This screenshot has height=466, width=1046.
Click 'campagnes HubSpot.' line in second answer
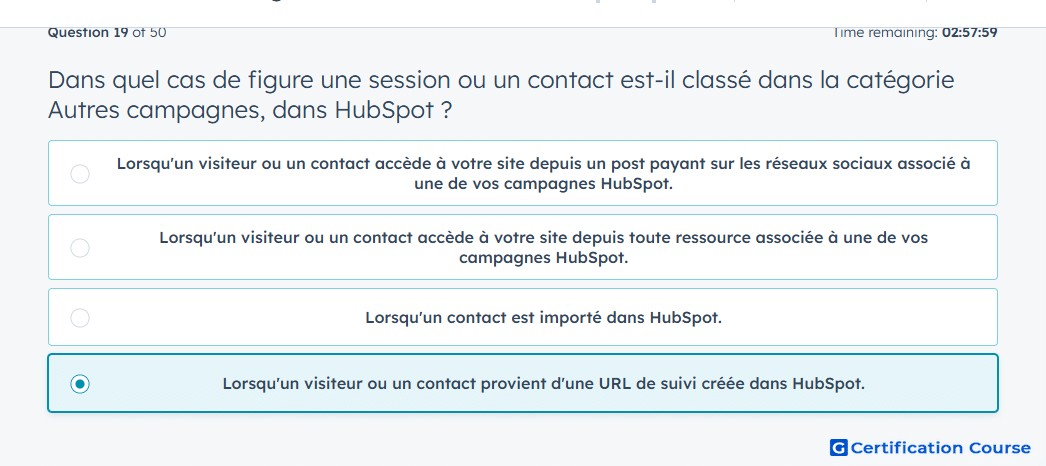(x=544, y=258)
